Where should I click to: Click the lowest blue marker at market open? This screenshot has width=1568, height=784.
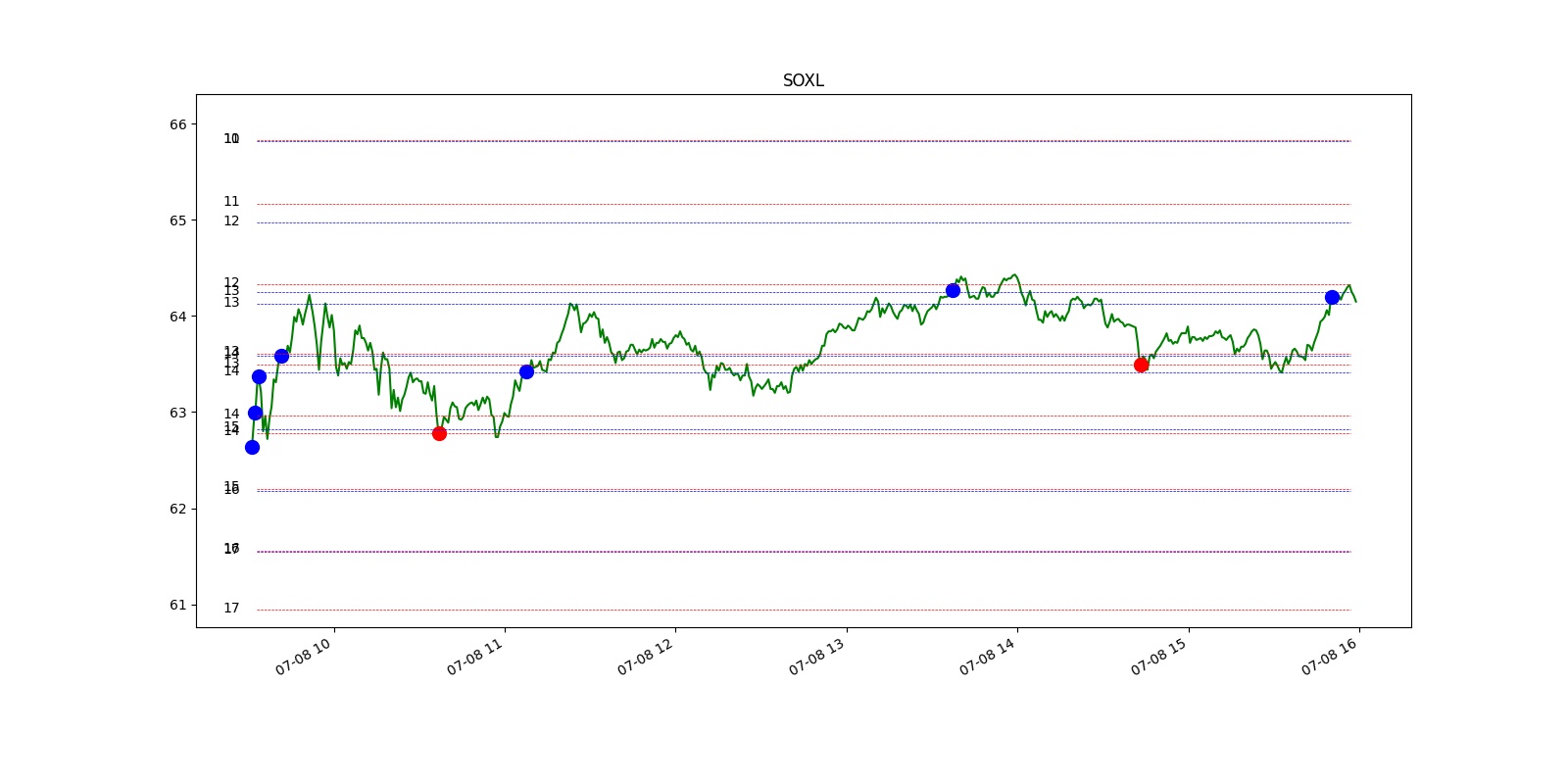(x=252, y=447)
